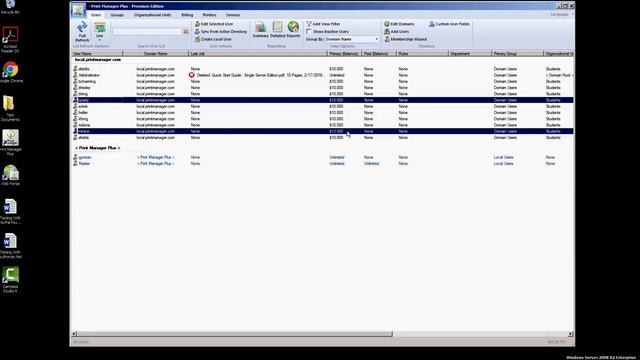Open the Summary report icon
Viewport: 640px width, 360px height.
tap(260, 30)
